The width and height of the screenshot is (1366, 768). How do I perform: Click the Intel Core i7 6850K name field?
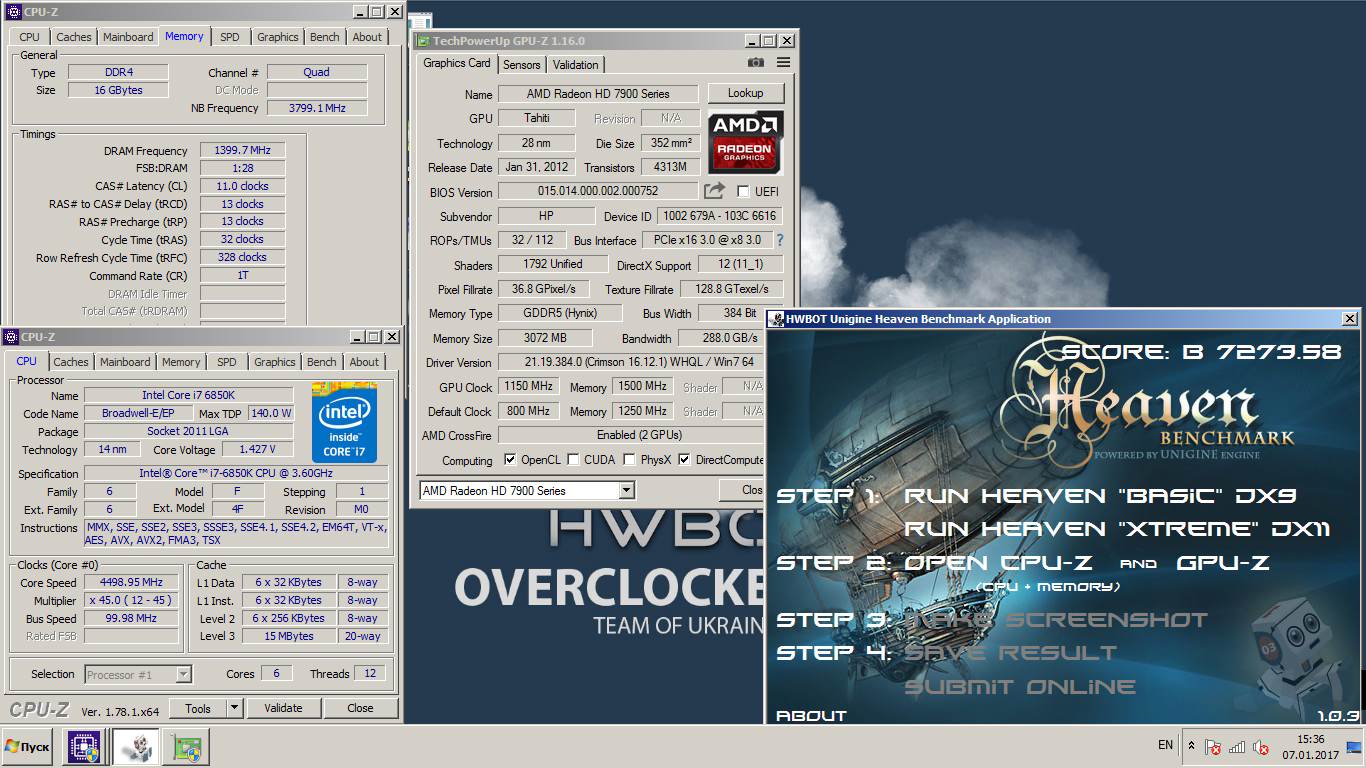tap(188, 395)
